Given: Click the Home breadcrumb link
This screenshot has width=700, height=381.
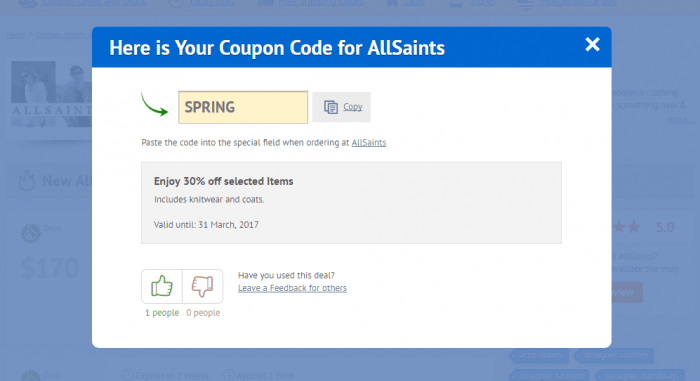Looking at the screenshot, I should coord(16,34).
